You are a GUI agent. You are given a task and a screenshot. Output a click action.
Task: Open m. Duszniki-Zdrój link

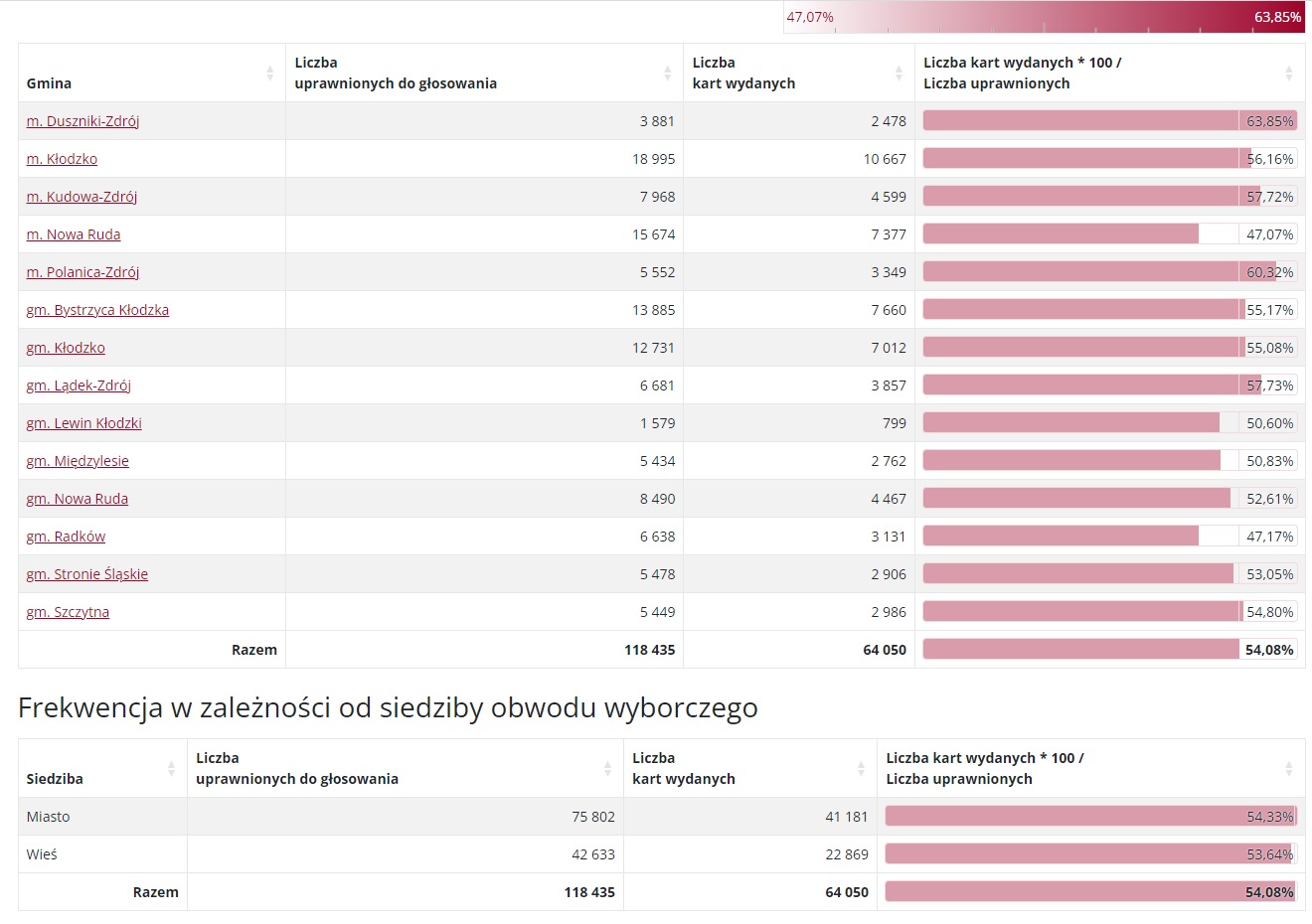82,121
